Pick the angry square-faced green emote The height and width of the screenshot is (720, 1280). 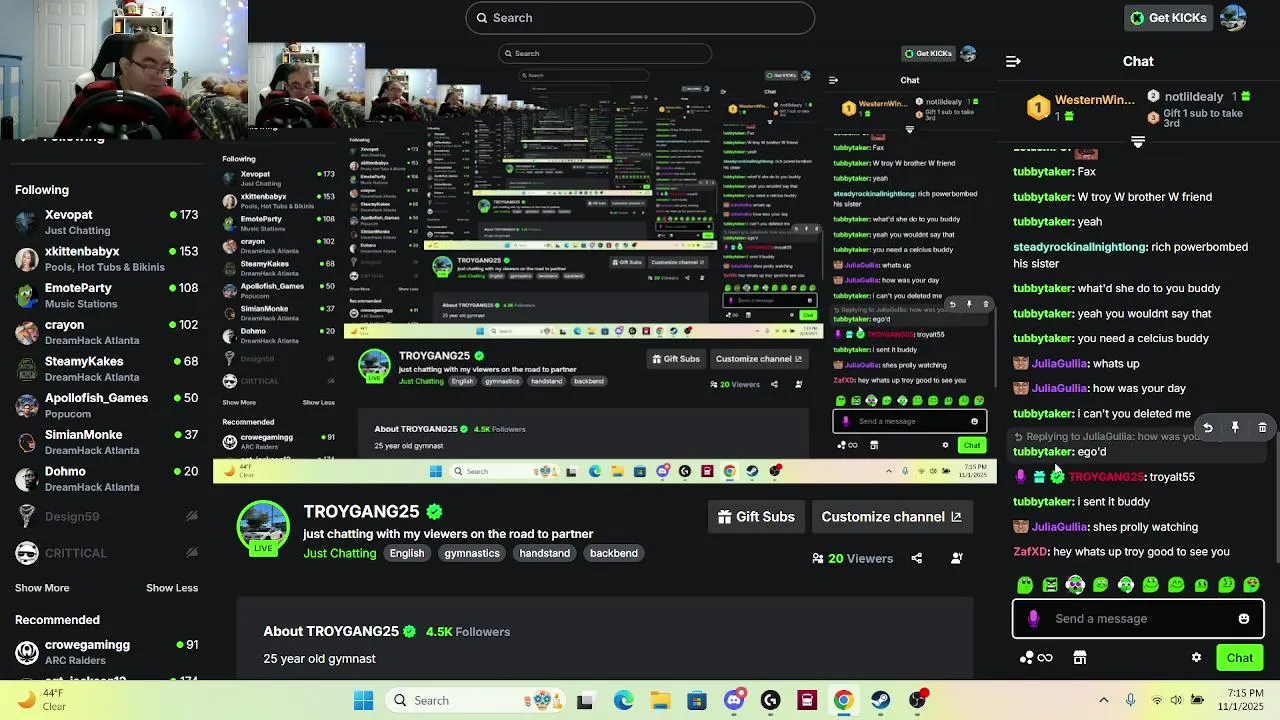pos(1050,585)
